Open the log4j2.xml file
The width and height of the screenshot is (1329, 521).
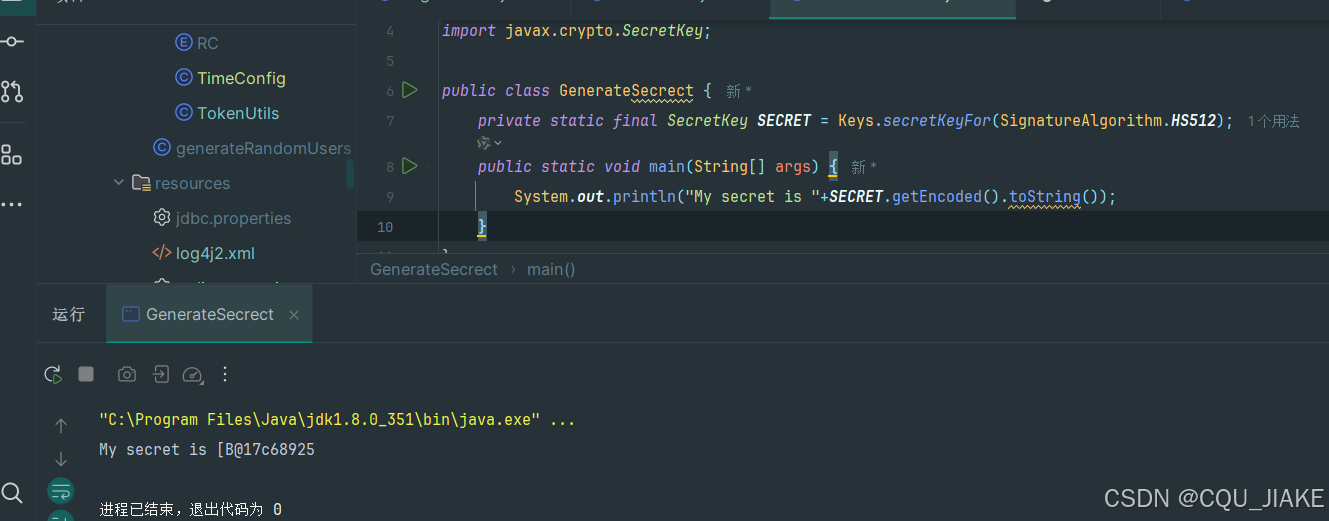point(215,253)
